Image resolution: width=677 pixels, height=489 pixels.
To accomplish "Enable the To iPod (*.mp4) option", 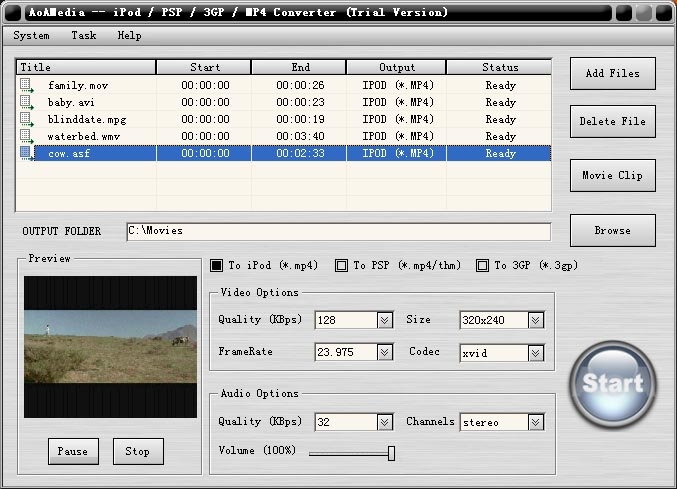I will pyautogui.click(x=216, y=266).
